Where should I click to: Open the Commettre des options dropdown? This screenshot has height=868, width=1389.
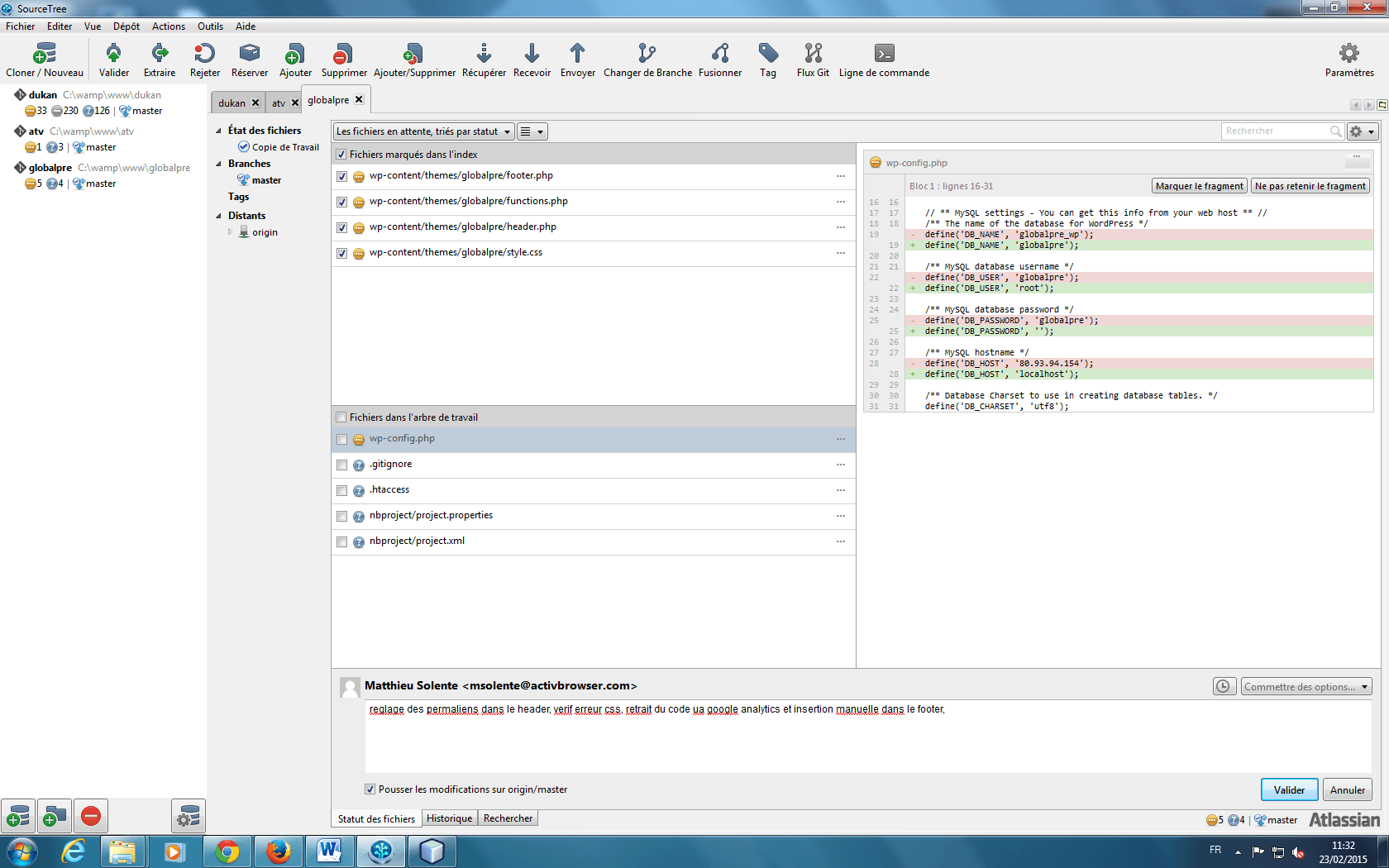coord(1305,687)
